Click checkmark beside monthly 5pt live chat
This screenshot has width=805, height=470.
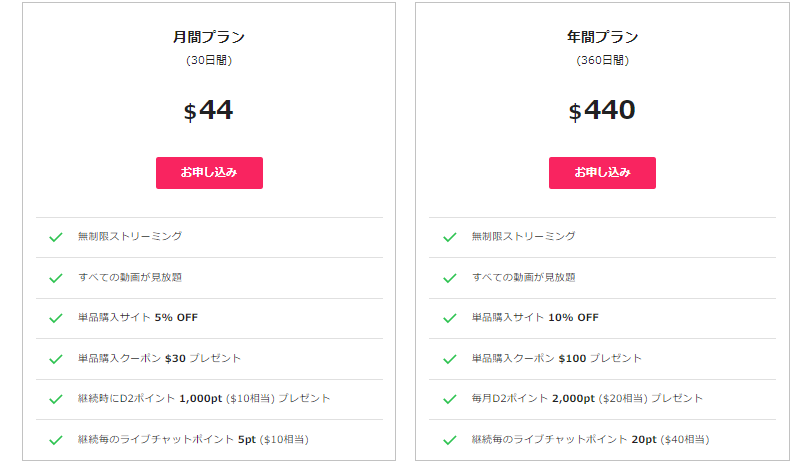point(56,439)
